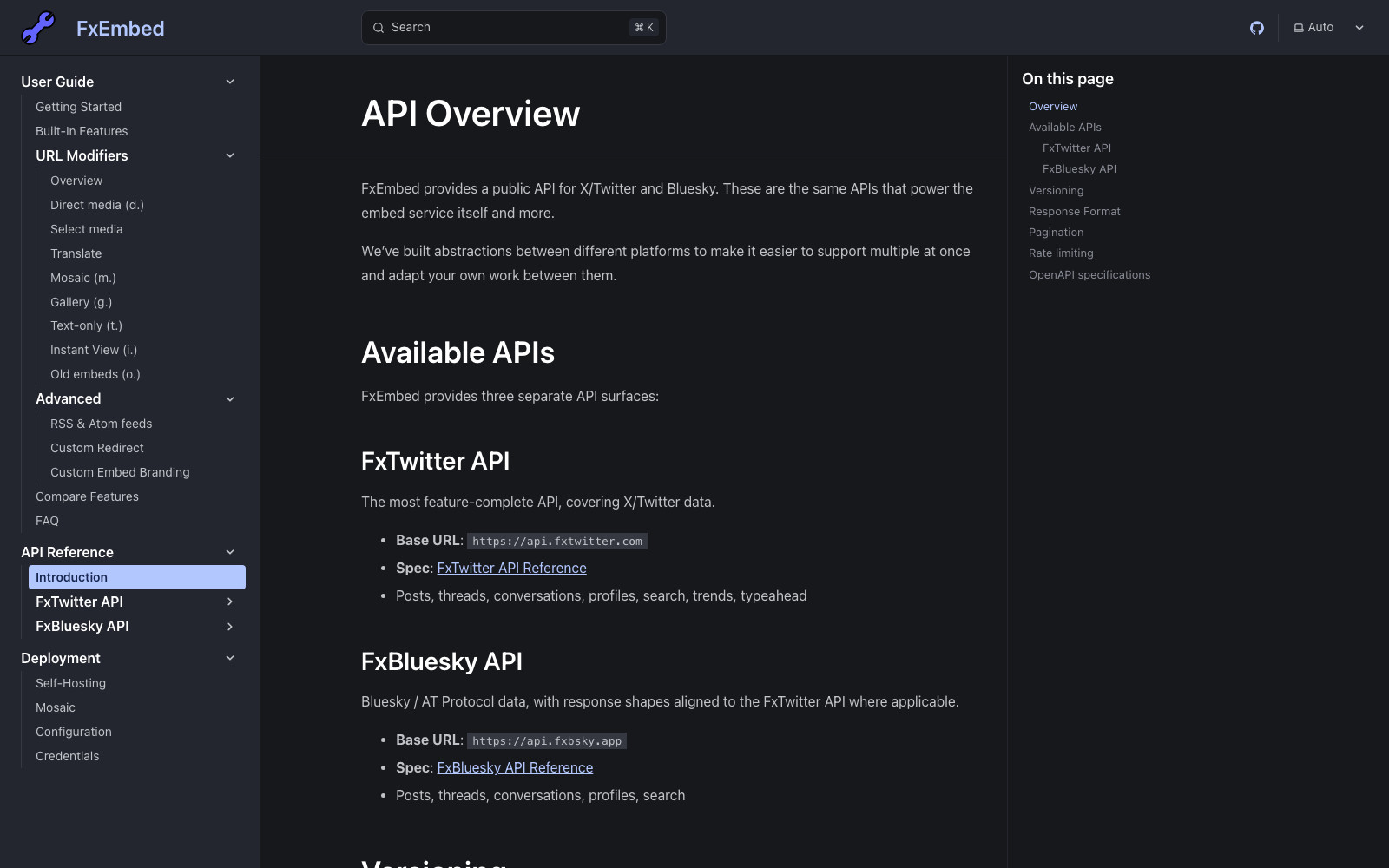
Task: Open Compare Features page
Action: 87,496
